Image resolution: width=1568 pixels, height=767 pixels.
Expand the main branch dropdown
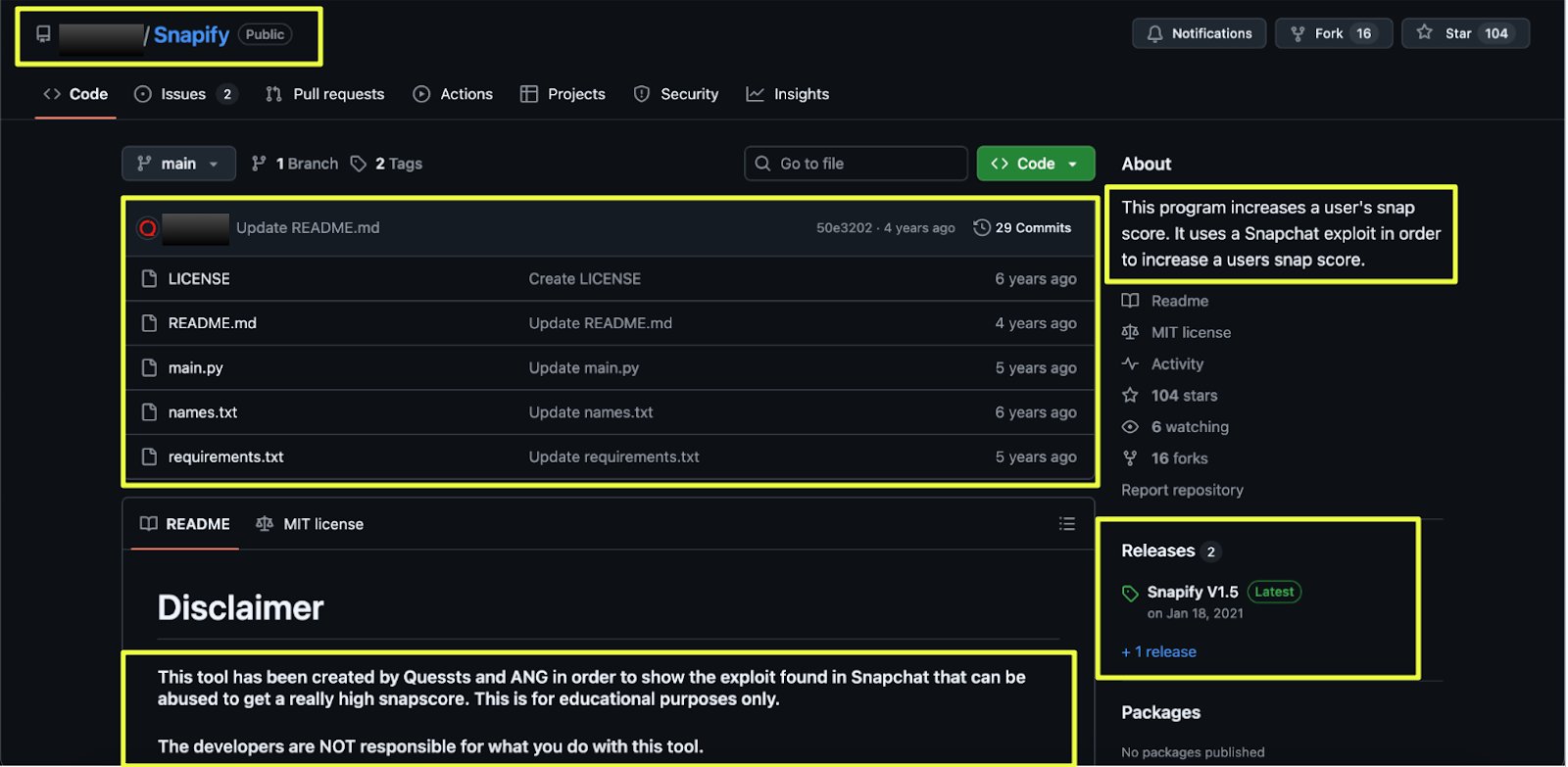click(178, 164)
